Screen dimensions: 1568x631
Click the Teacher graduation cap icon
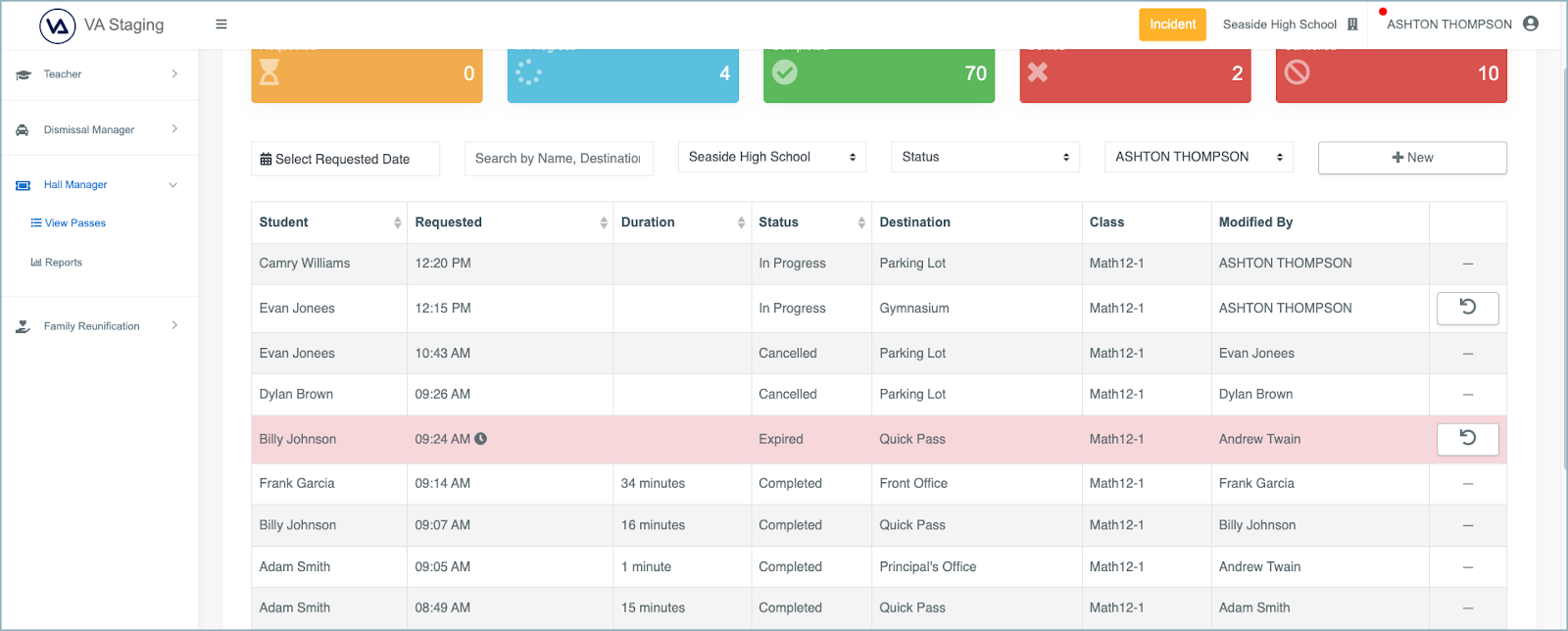[24, 74]
